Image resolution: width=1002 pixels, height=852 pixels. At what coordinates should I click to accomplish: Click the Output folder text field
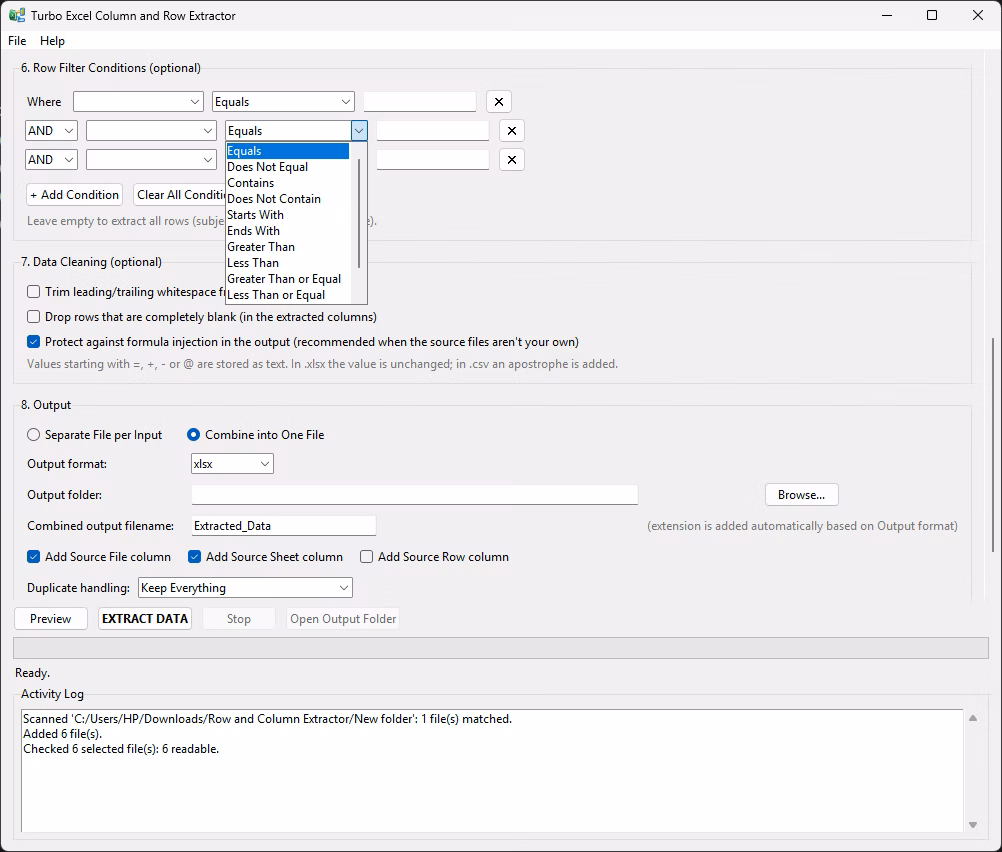(415, 495)
